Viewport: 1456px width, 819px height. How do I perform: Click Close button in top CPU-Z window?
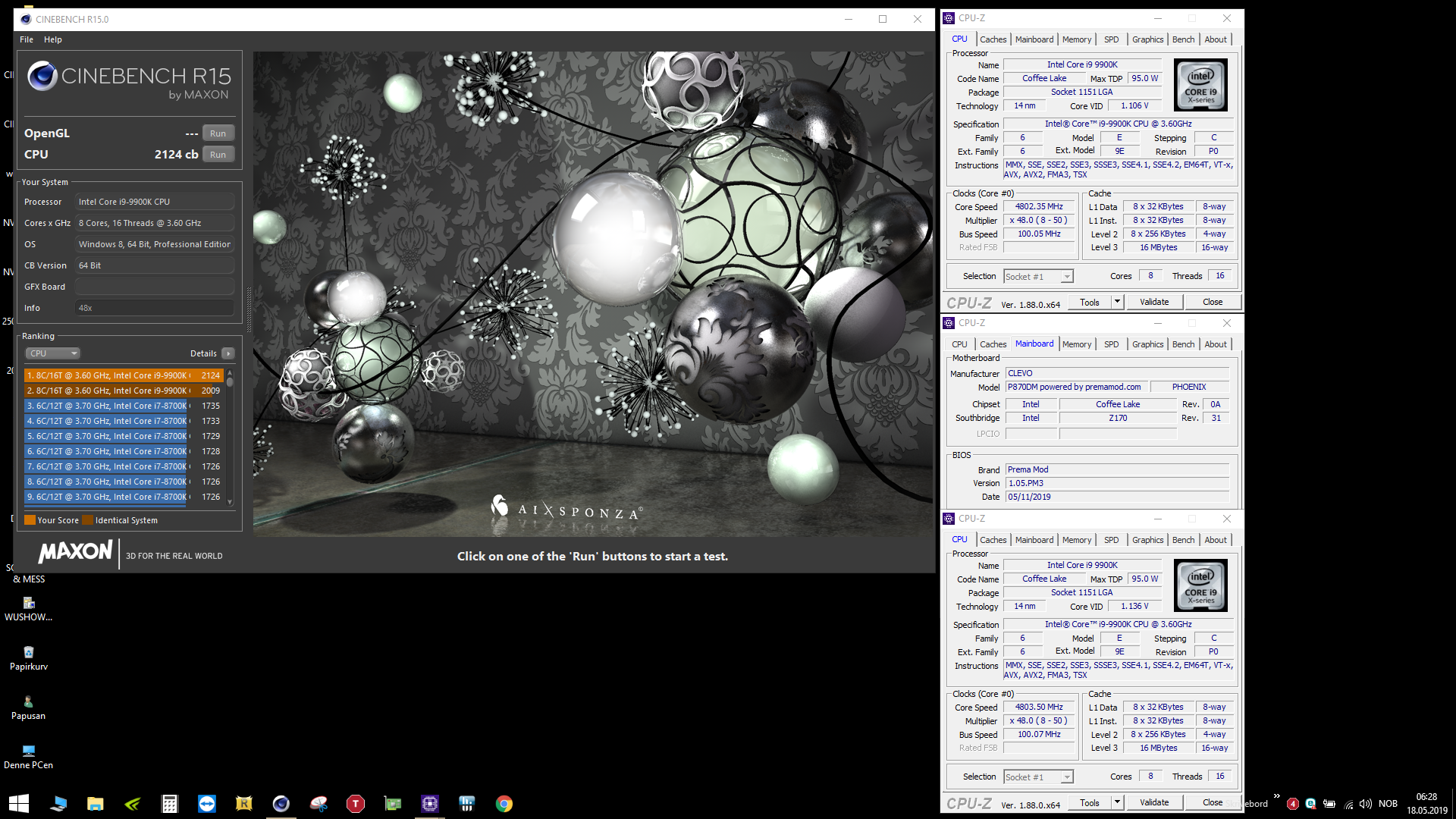[1212, 302]
